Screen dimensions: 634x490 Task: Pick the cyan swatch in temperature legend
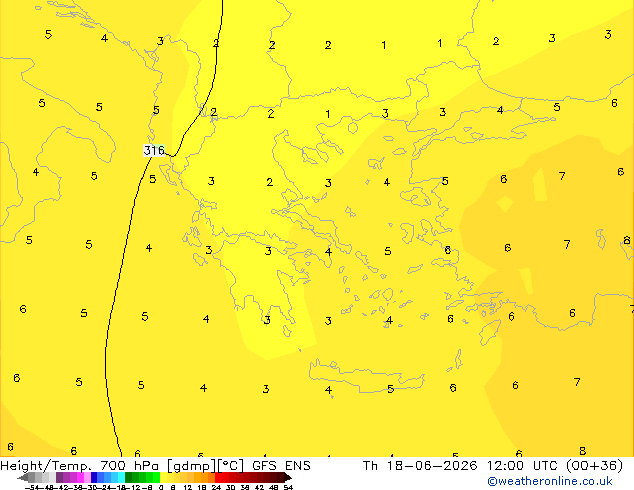pyautogui.click(x=121, y=477)
